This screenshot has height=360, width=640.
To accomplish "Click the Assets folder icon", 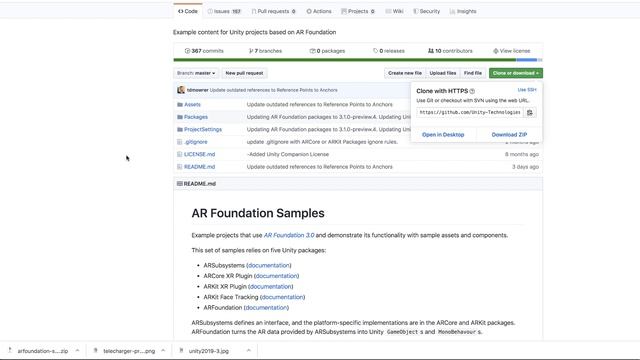I will pos(180,104).
